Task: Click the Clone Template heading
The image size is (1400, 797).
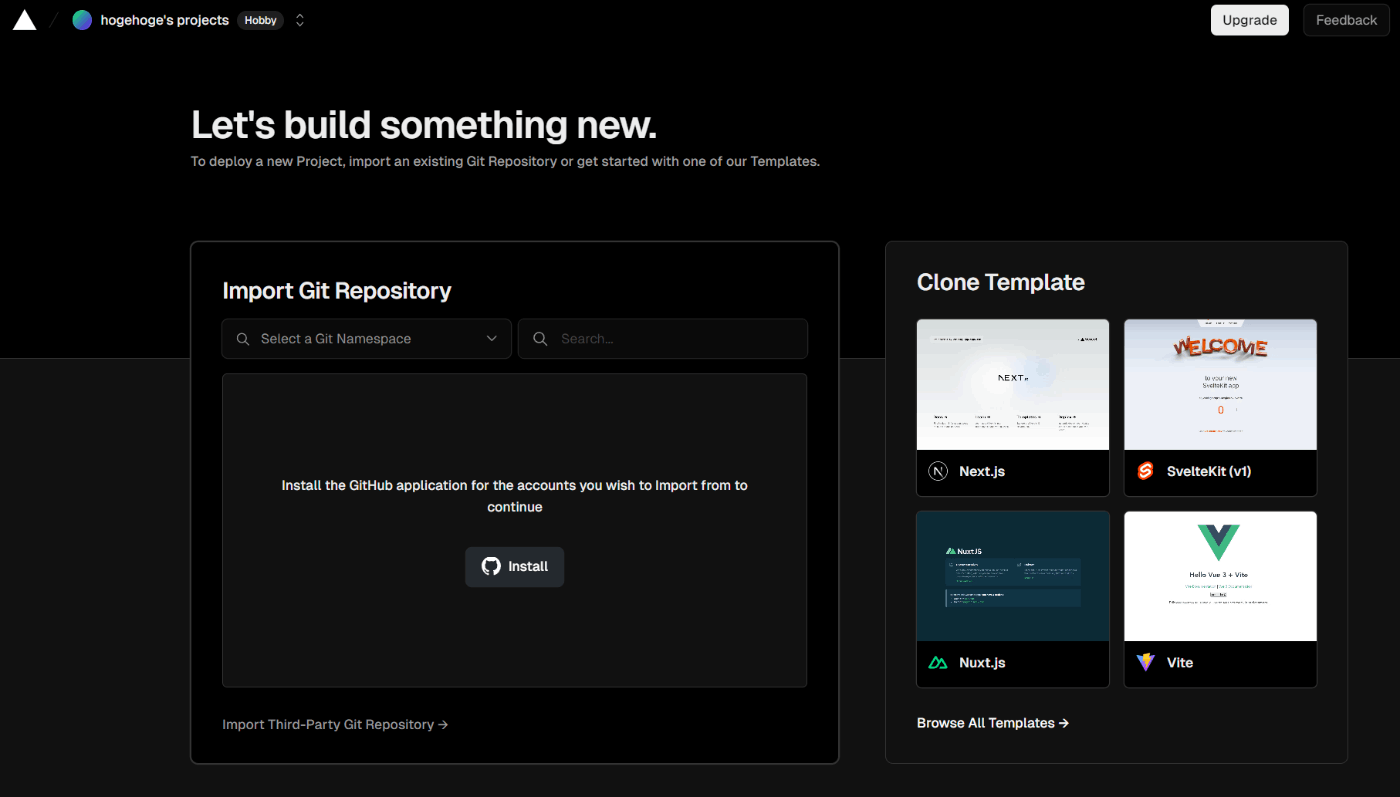Action: pyautogui.click(x=1001, y=282)
